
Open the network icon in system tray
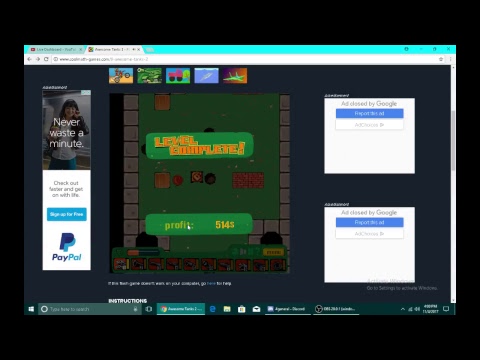point(410,309)
